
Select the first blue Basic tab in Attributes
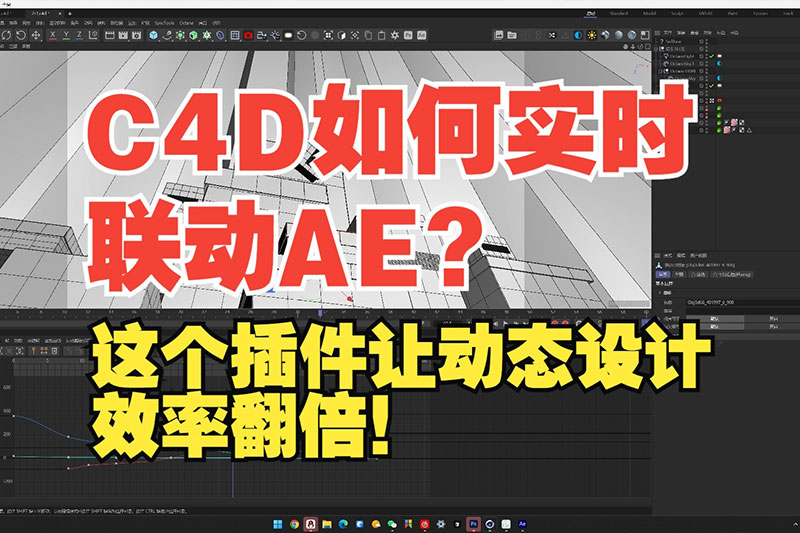click(x=662, y=274)
